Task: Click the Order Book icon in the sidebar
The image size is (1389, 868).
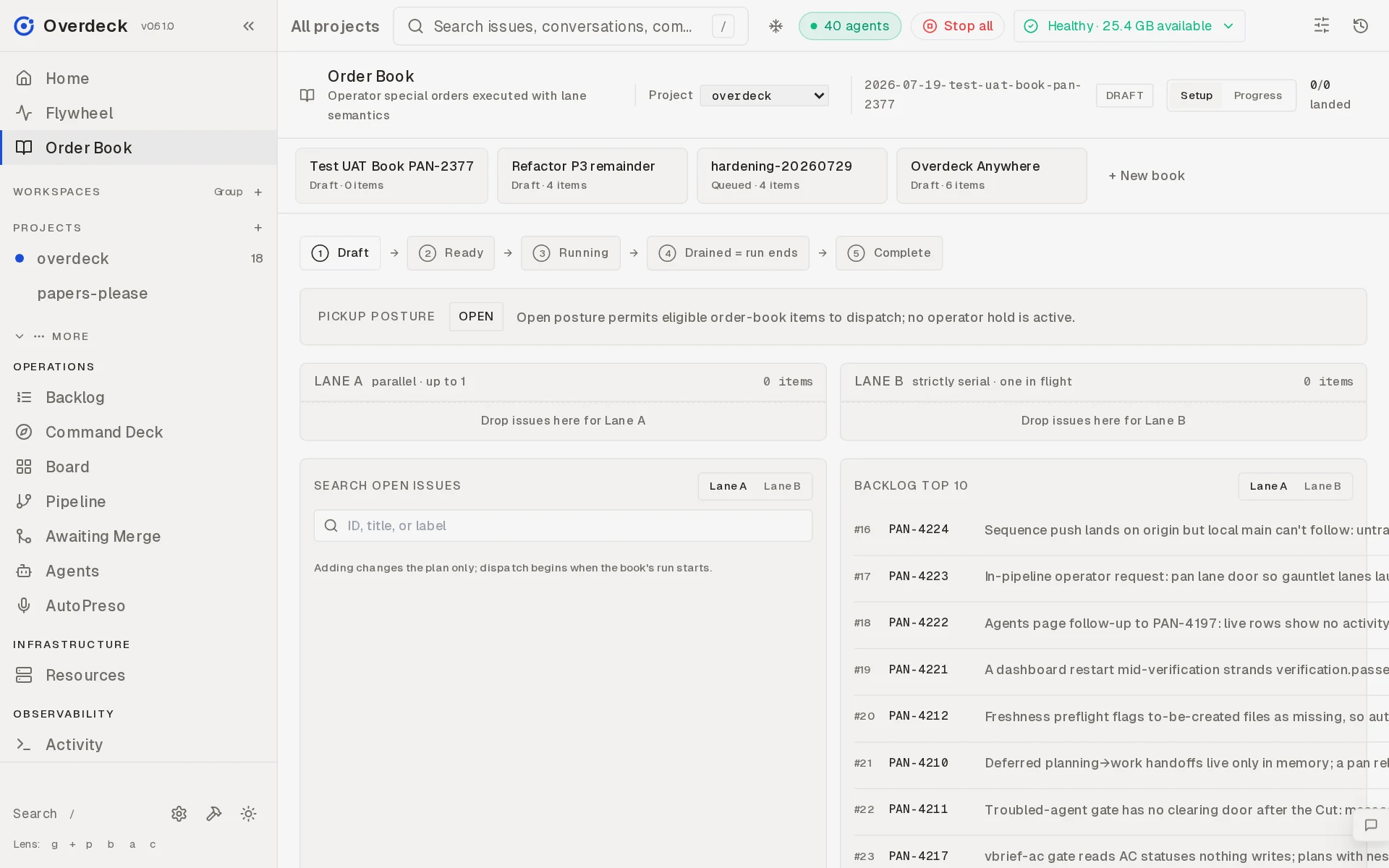Action: [x=24, y=148]
